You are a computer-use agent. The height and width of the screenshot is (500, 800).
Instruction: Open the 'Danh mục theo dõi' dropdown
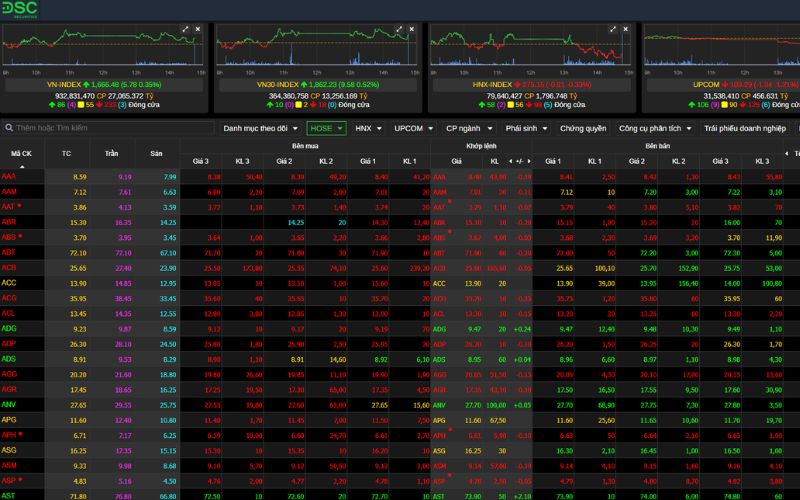(x=259, y=128)
